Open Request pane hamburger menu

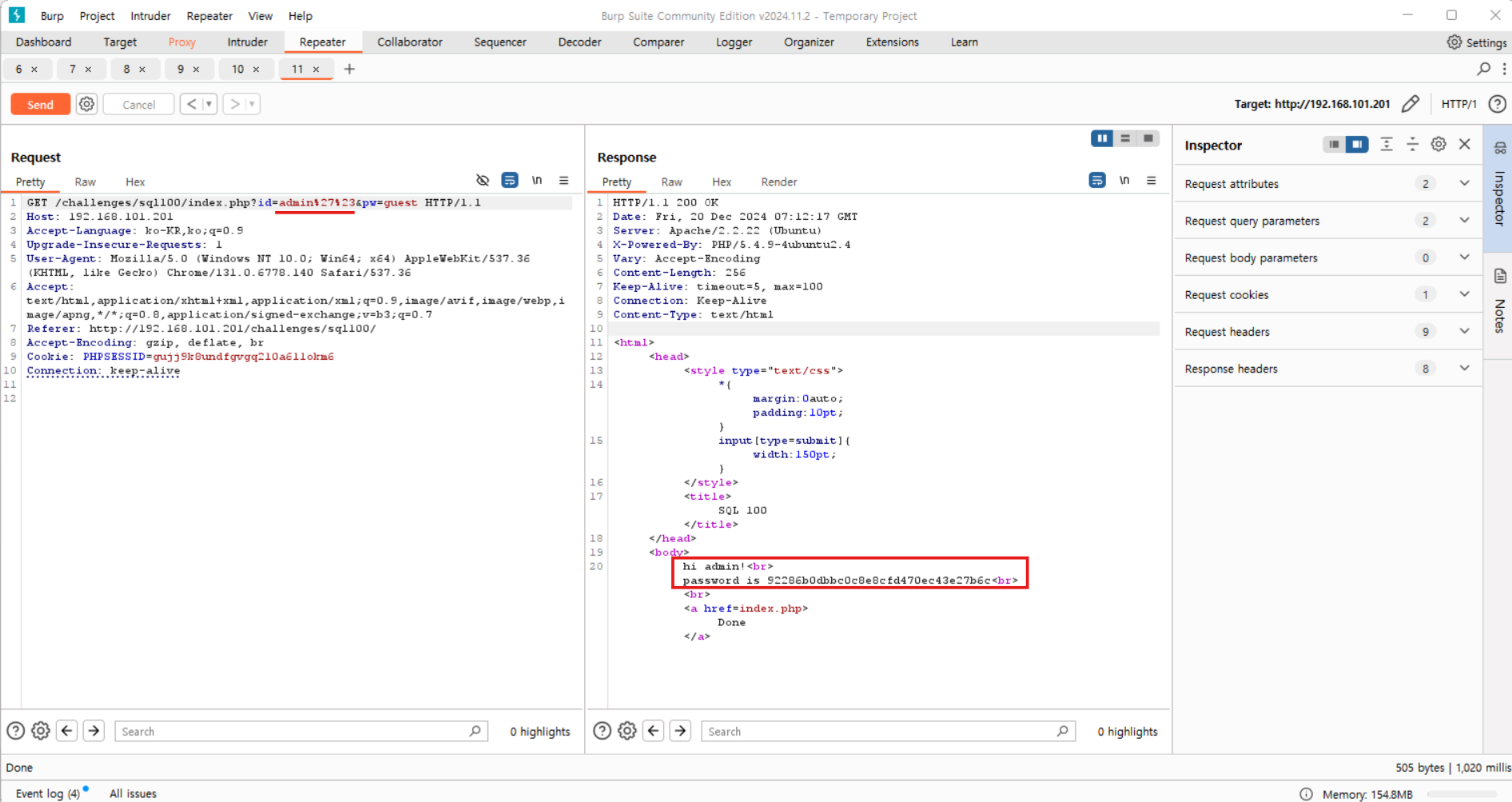click(564, 181)
